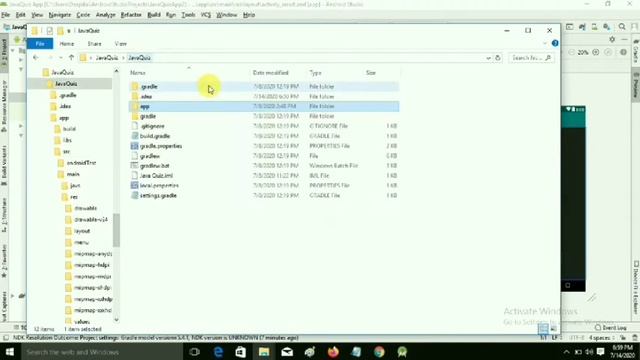
Task: Select menu folder in navigation tree
Action: click(81, 242)
